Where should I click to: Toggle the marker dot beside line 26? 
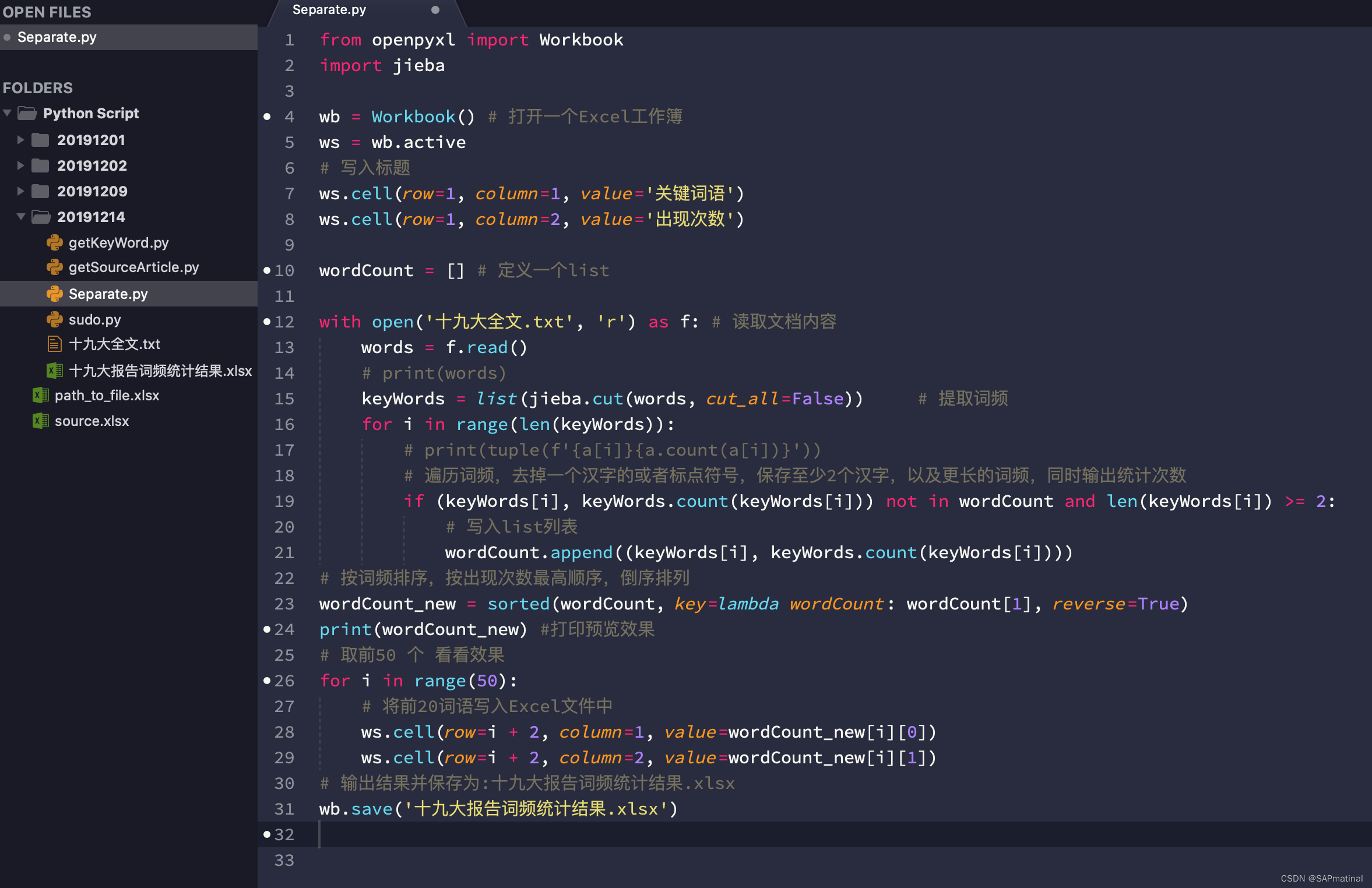(x=267, y=680)
